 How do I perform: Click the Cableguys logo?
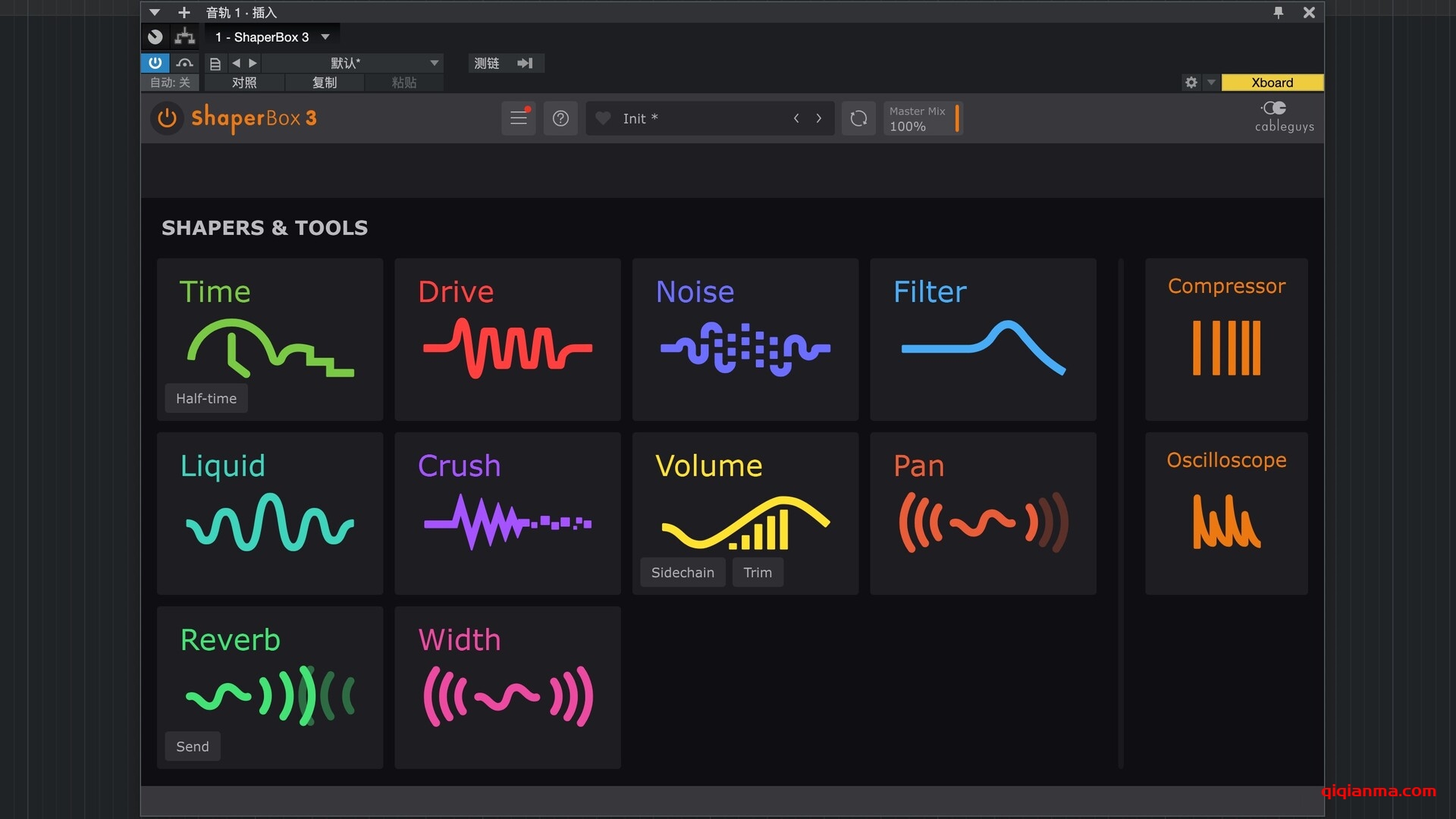[1284, 117]
